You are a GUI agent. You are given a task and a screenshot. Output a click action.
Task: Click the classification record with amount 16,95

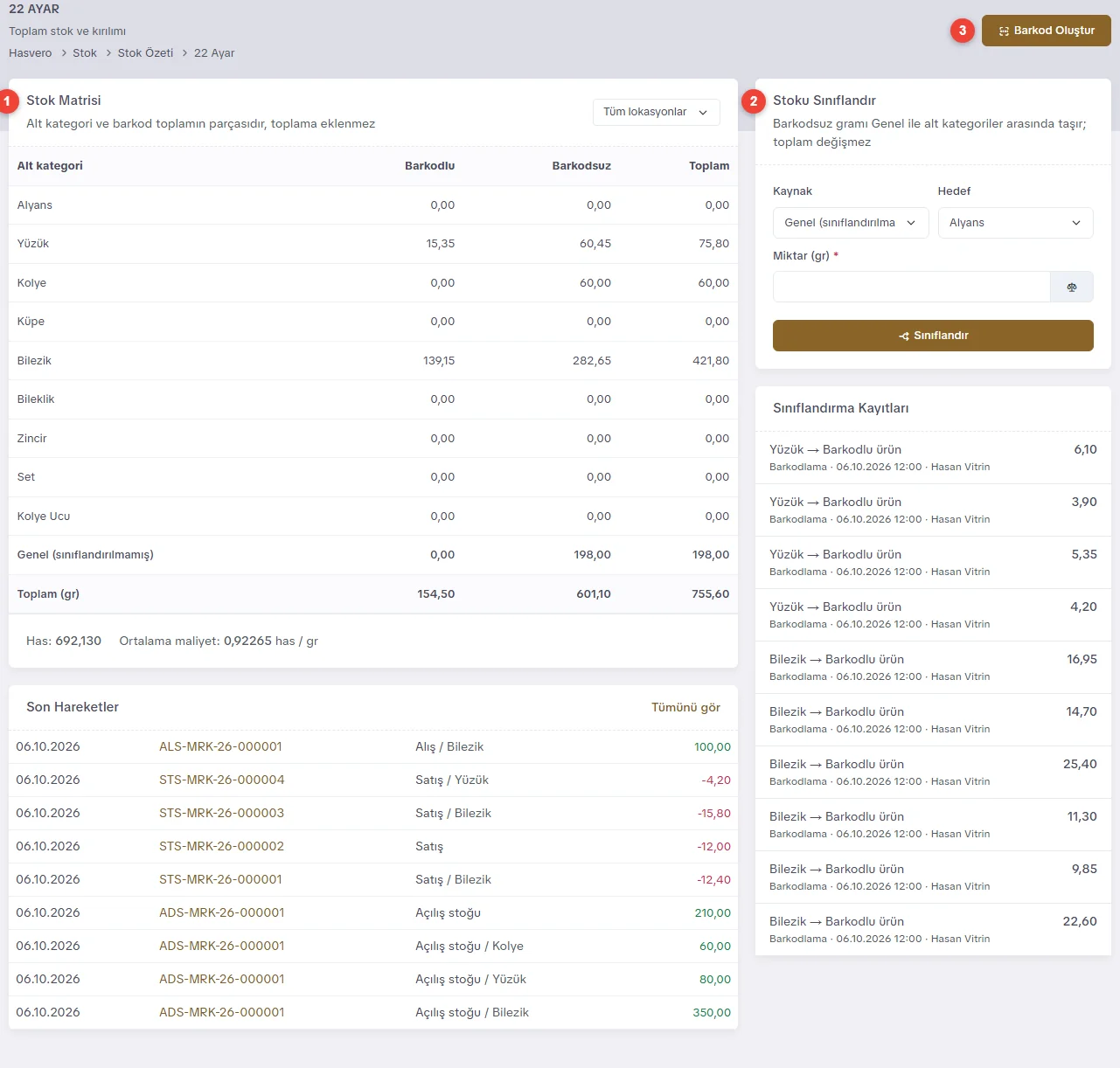click(933, 667)
